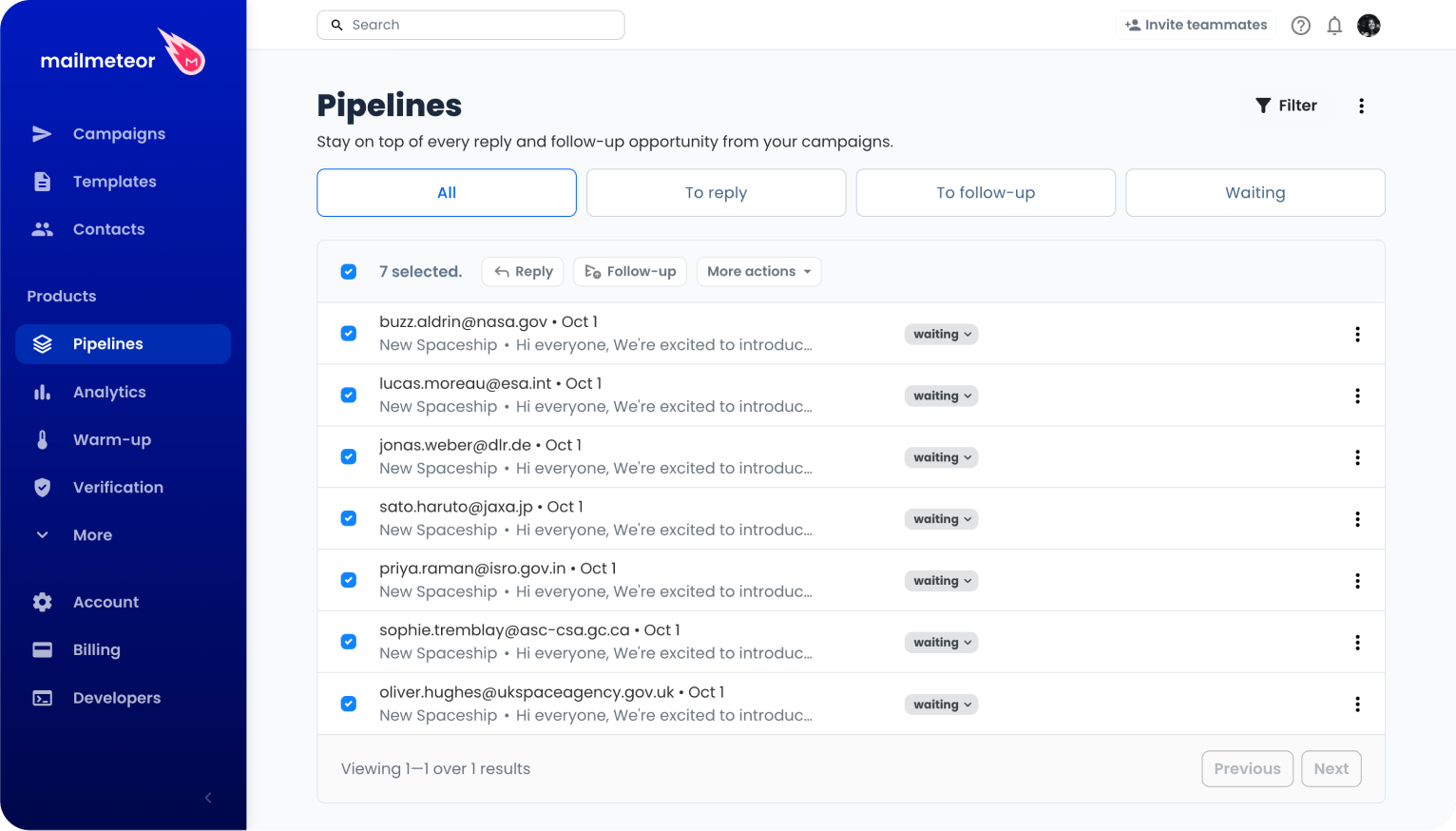
Task: Uncheck the lucas.moreau@esa.int row checkbox
Action: point(349,396)
